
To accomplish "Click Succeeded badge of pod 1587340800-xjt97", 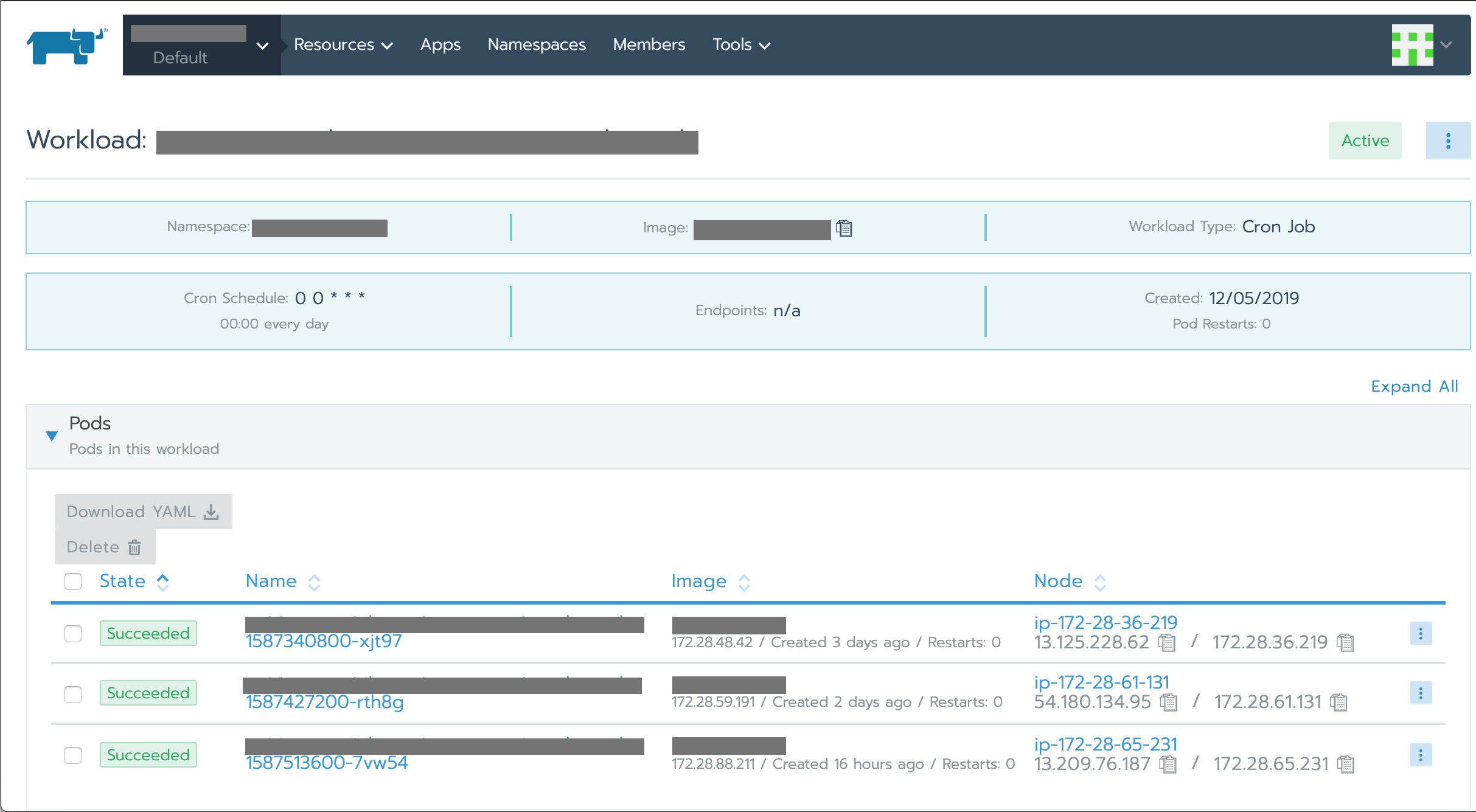I will [148, 633].
